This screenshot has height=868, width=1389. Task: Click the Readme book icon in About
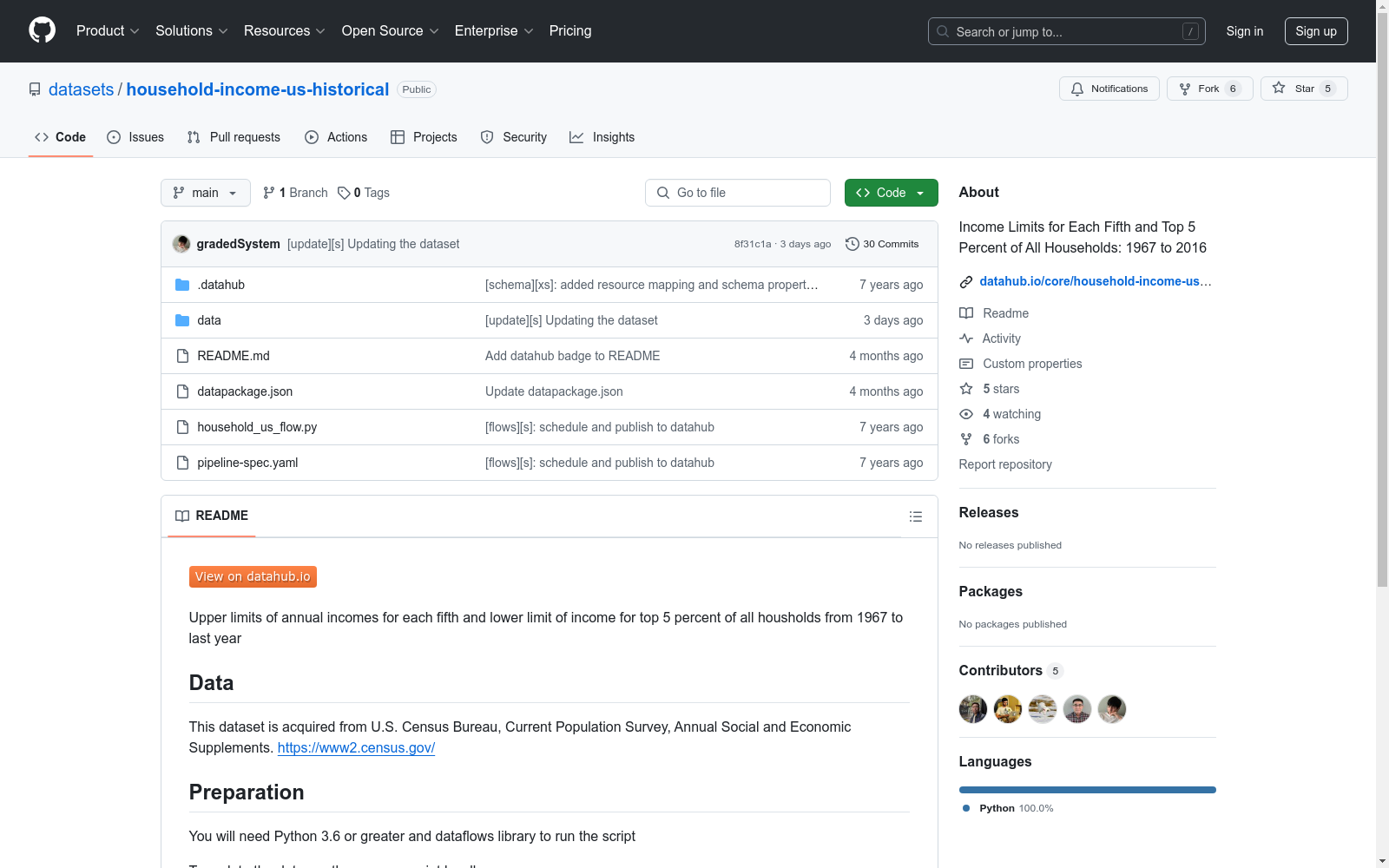[966, 313]
